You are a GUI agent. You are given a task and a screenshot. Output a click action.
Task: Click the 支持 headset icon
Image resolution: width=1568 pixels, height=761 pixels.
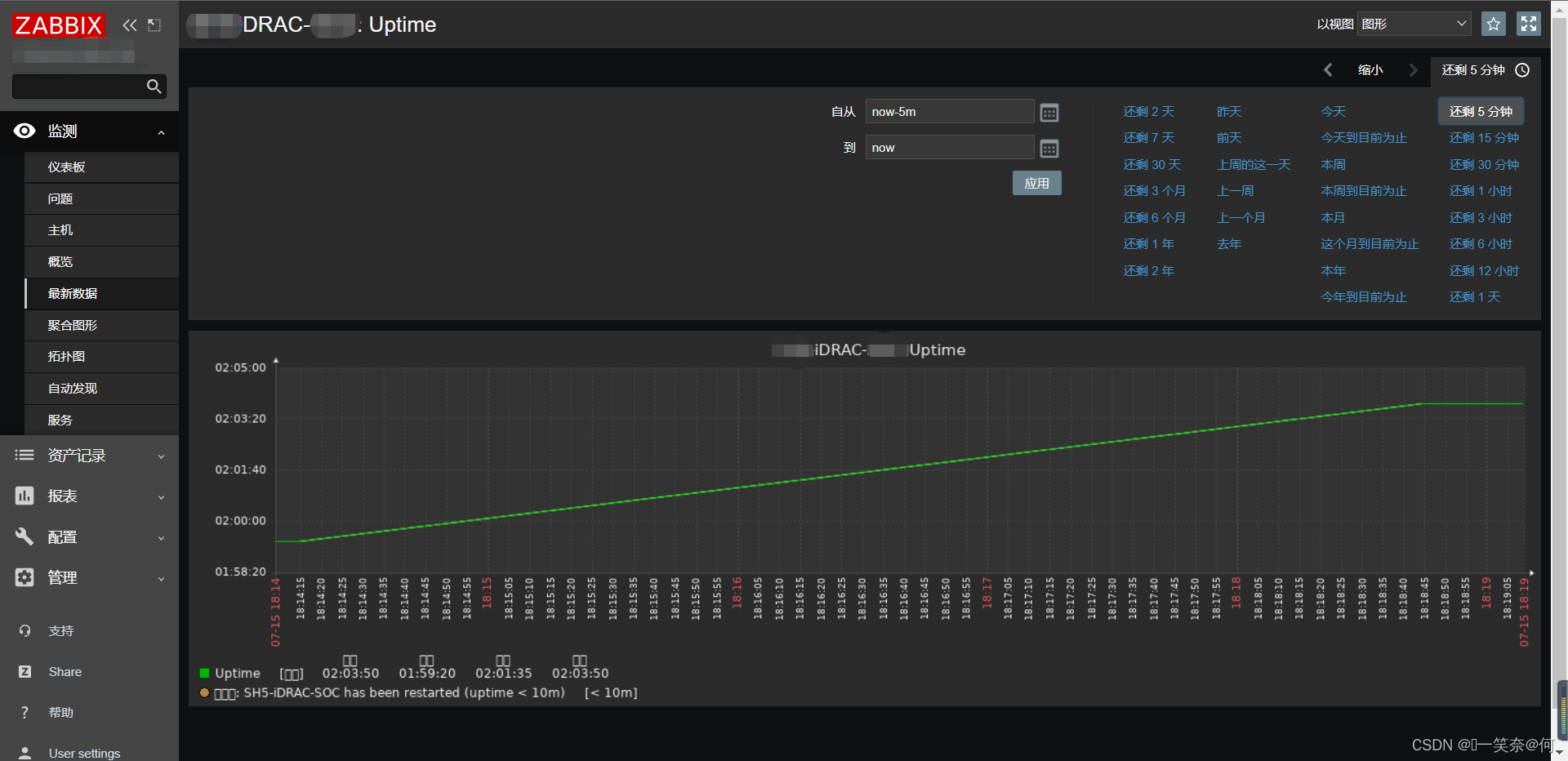tap(24, 630)
